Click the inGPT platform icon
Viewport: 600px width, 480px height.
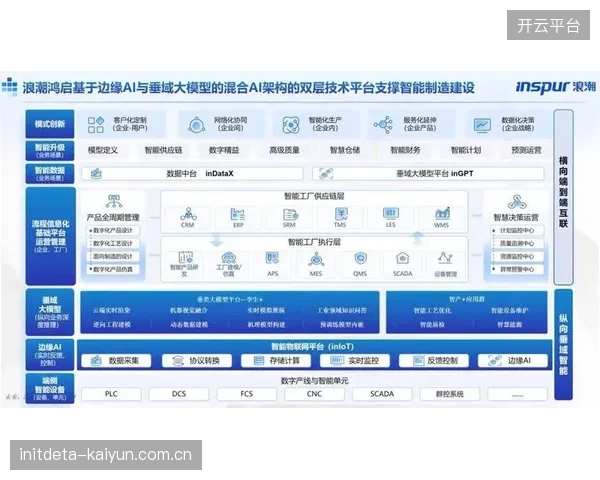coord(326,174)
